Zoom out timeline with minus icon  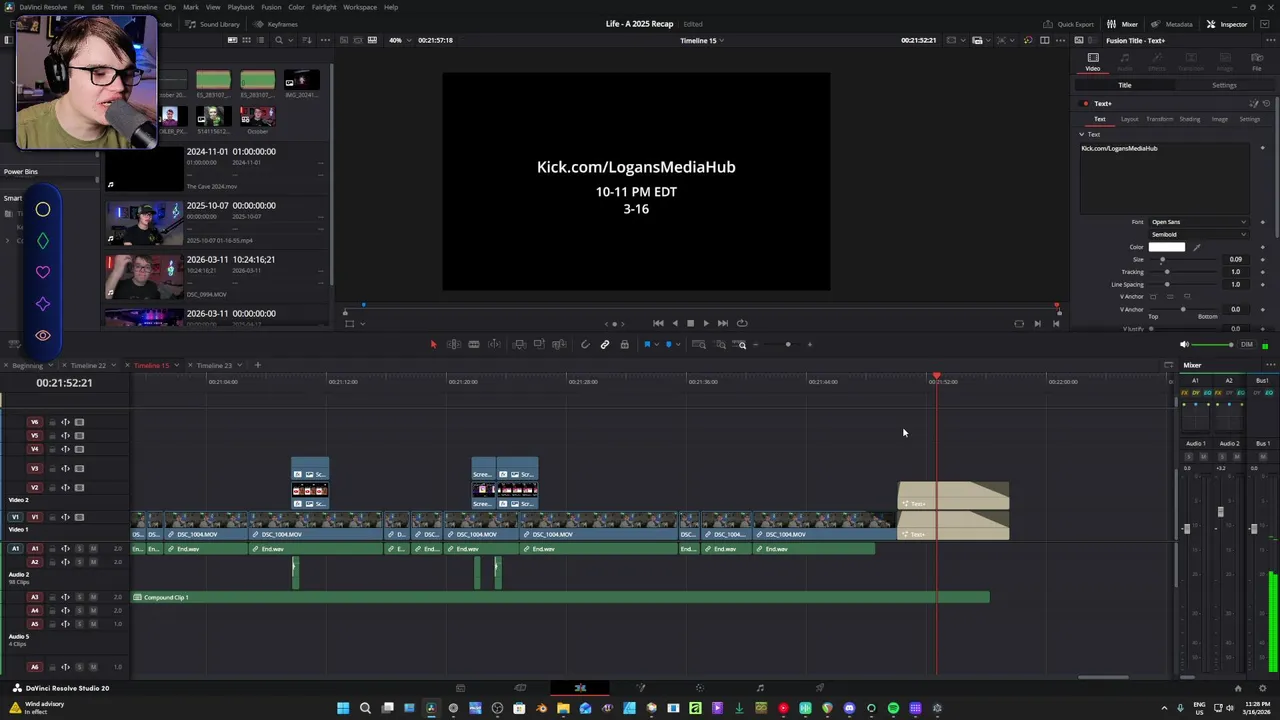click(756, 344)
